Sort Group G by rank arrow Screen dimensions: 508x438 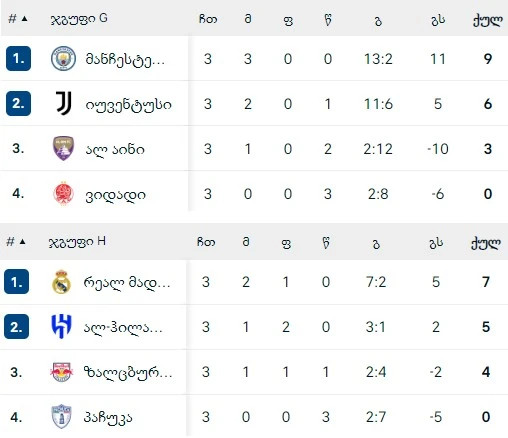point(24,19)
